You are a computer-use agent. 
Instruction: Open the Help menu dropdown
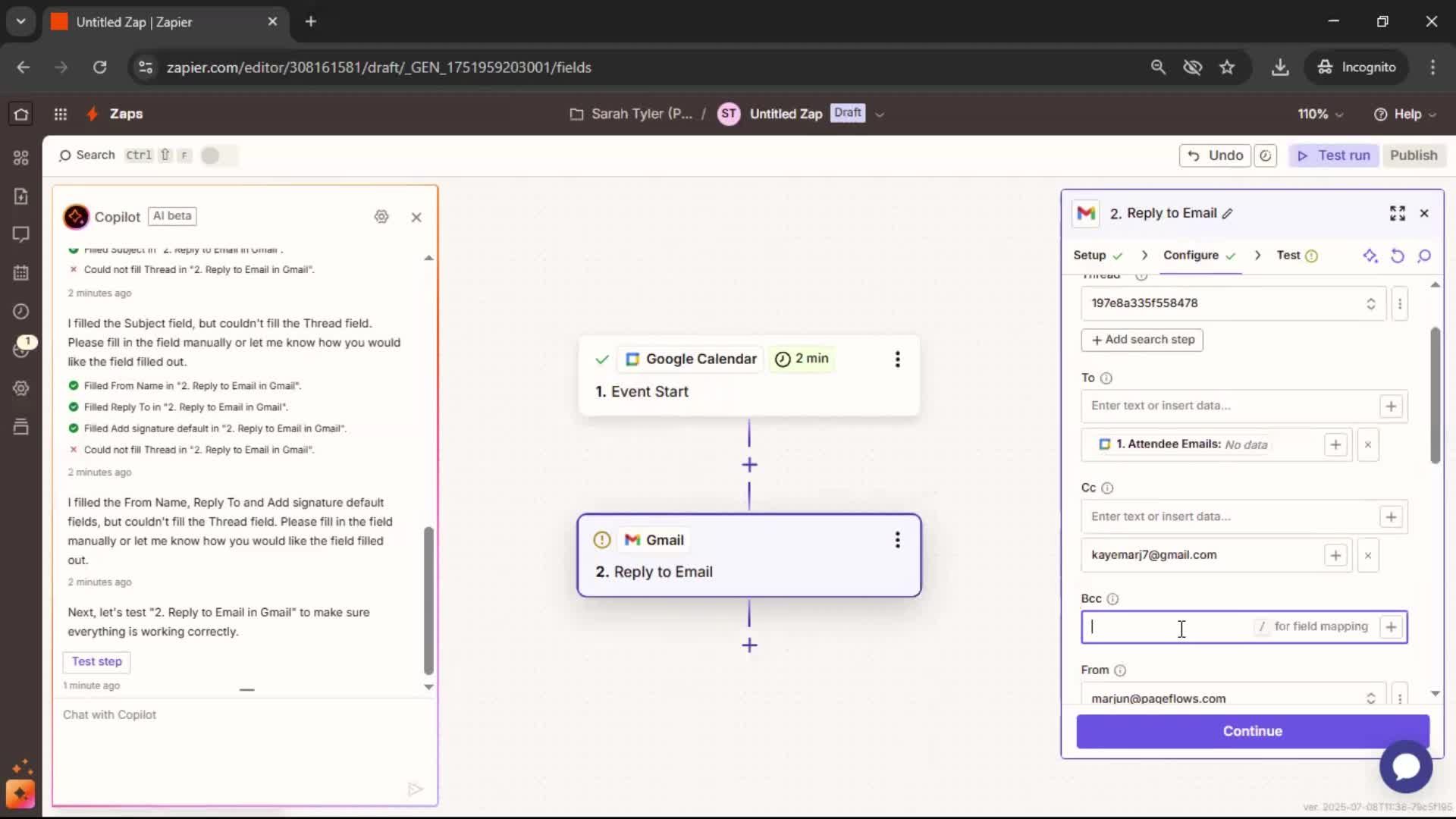tap(1405, 114)
